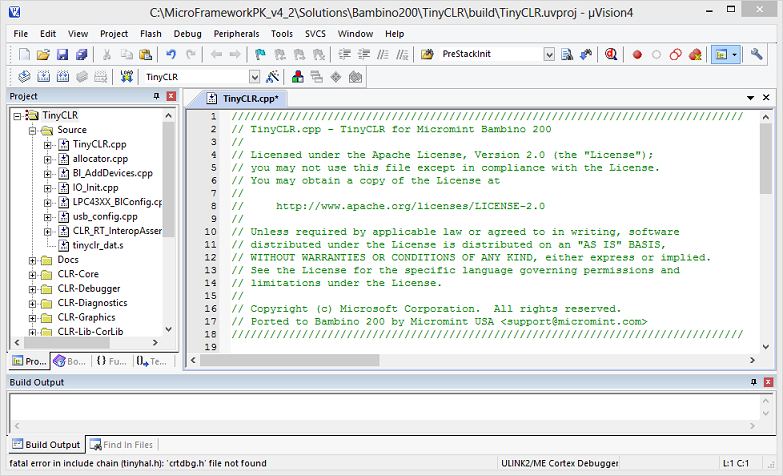783x476 pixels.
Task: Click the Project tree scroll-down arrow
Action: coord(168,329)
